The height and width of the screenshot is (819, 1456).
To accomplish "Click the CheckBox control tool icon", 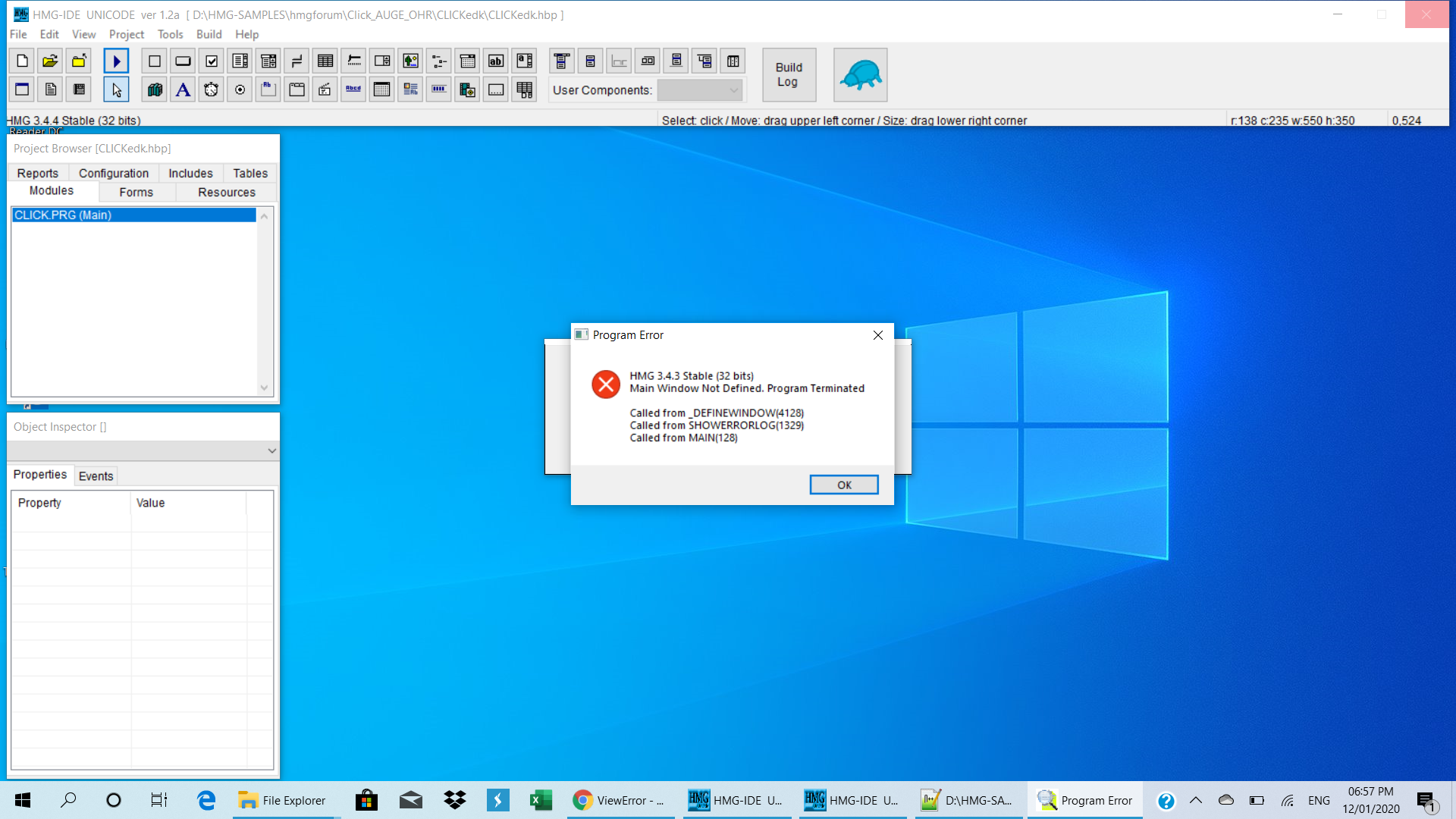I will click(211, 60).
